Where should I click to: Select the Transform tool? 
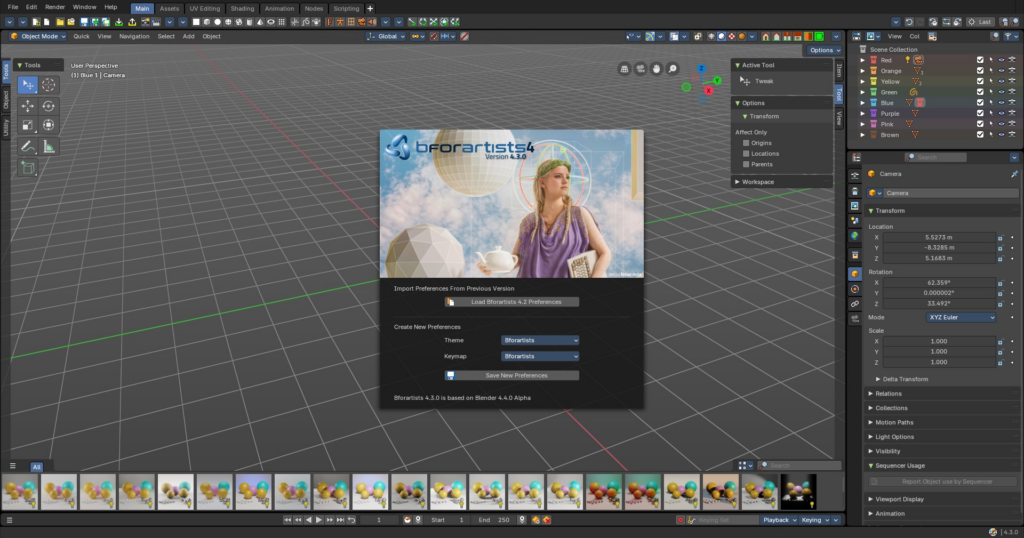coord(48,125)
